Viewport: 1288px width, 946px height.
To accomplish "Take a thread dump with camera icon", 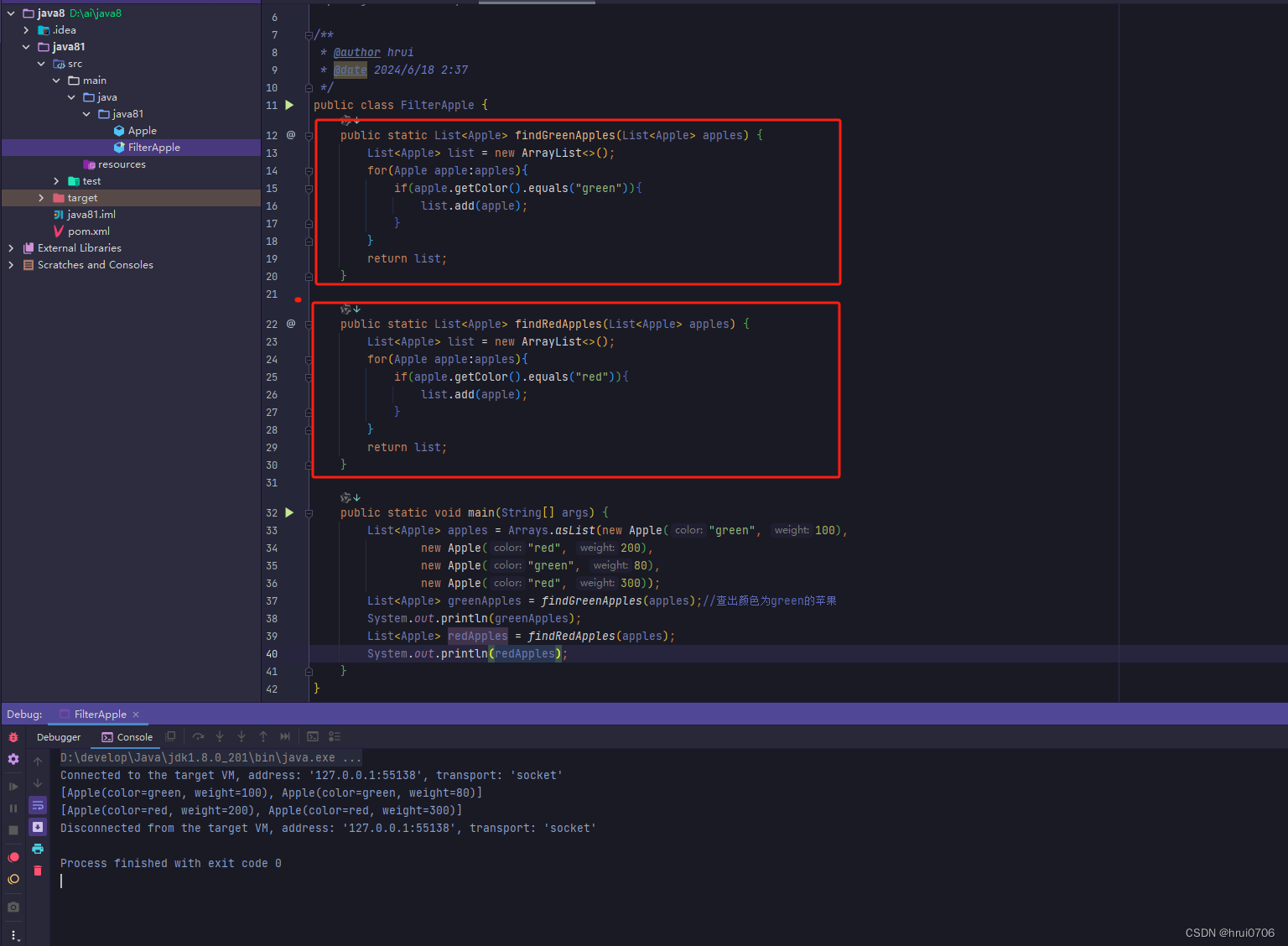I will click(13, 907).
